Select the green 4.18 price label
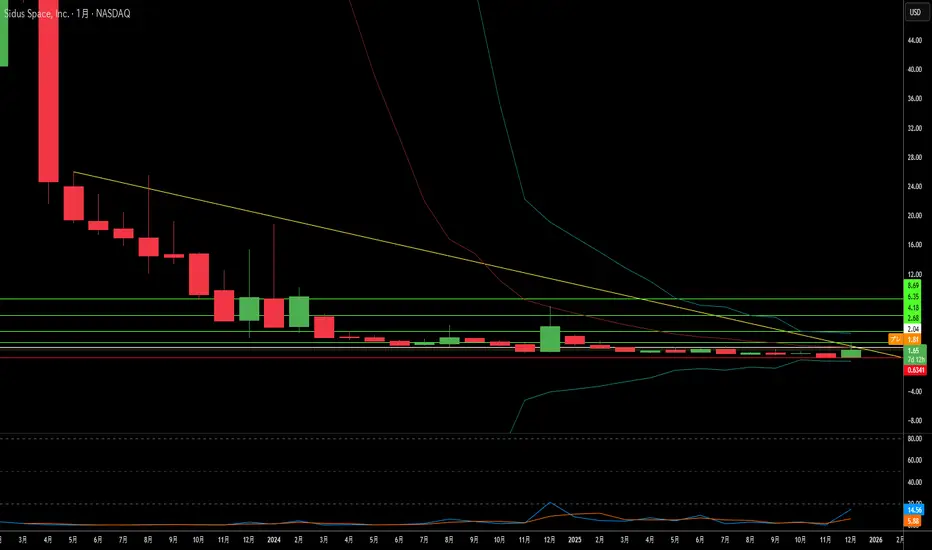 pos(914,307)
